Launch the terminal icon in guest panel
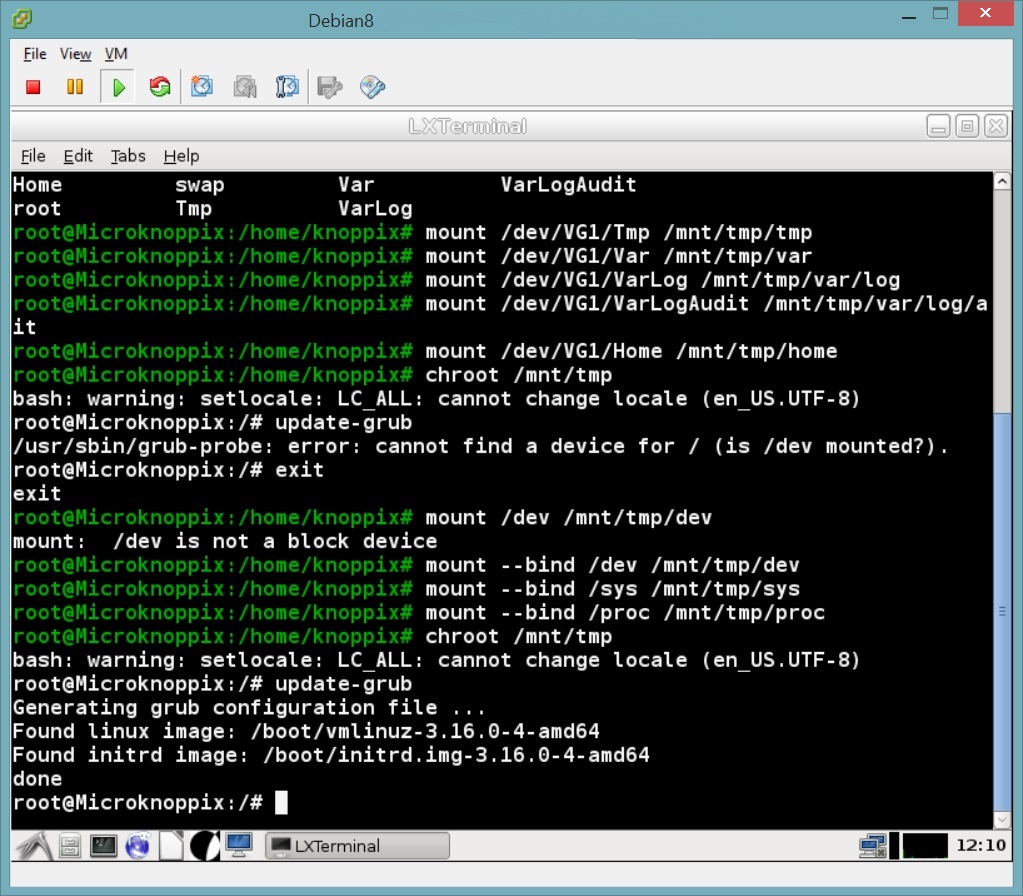Screen dimensions: 1023x896 pyautogui.click(x=103, y=846)
